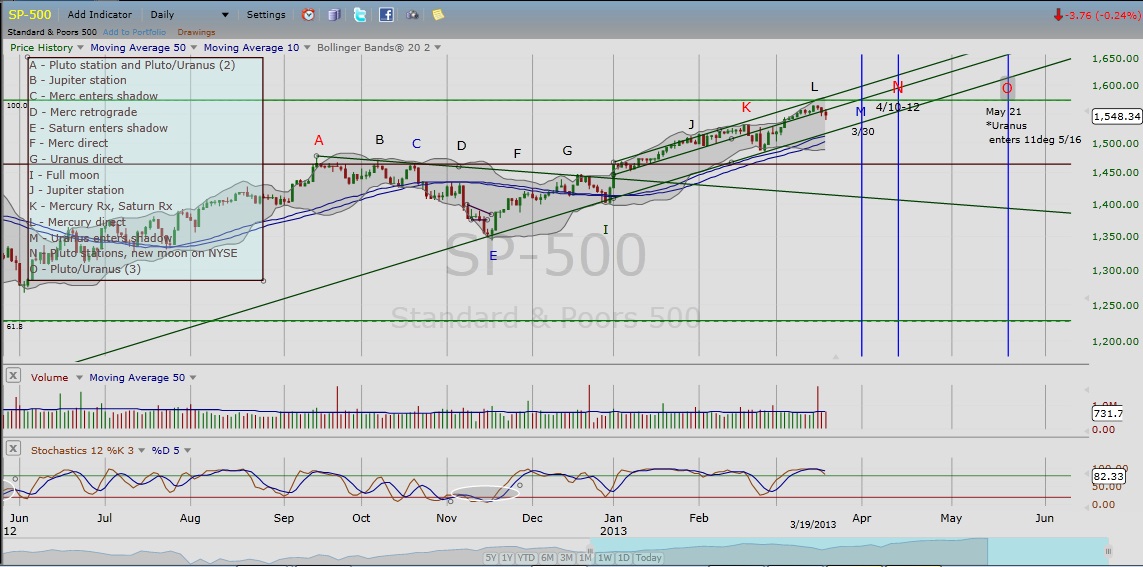Image resolution: width=1143 pixels, height=567 pixels.
Task: Click the red K annotation label
Action: point(746,108)
